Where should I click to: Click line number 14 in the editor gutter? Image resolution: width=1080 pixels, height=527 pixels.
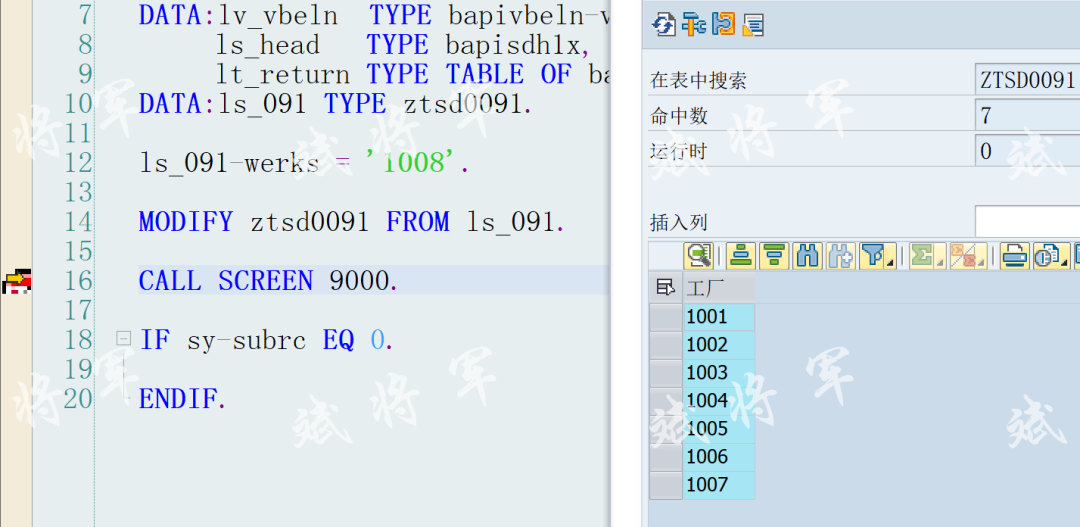click(78, 222)
